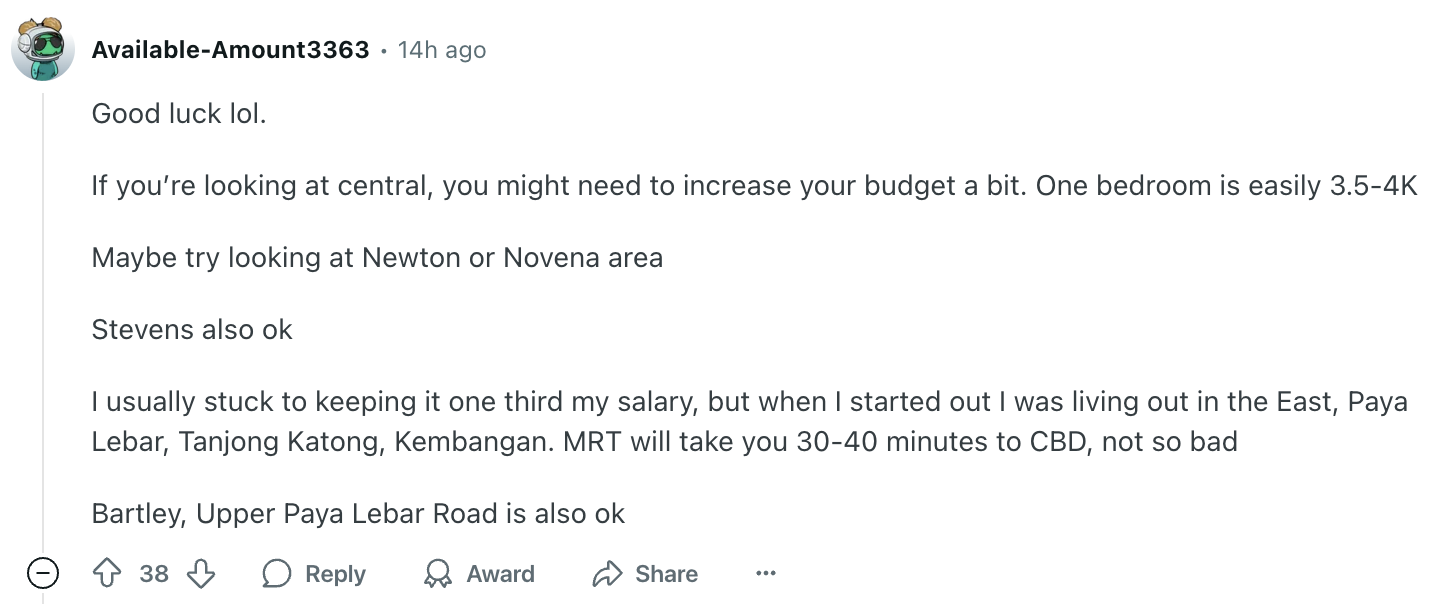The height and width of the screenshot is (604, 1456).
Task: Click the speech bubble reply icon
Action: pos(277,574)
